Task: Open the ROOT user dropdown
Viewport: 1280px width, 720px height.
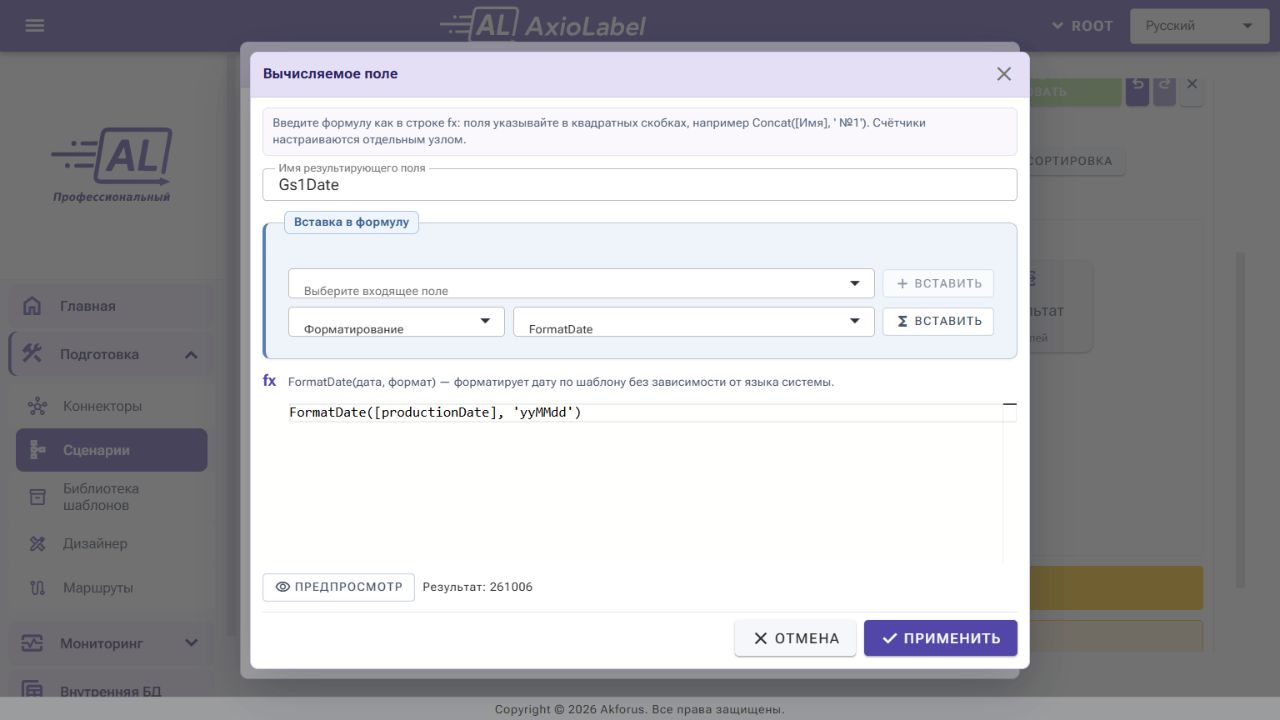Action: point(1082,26)
